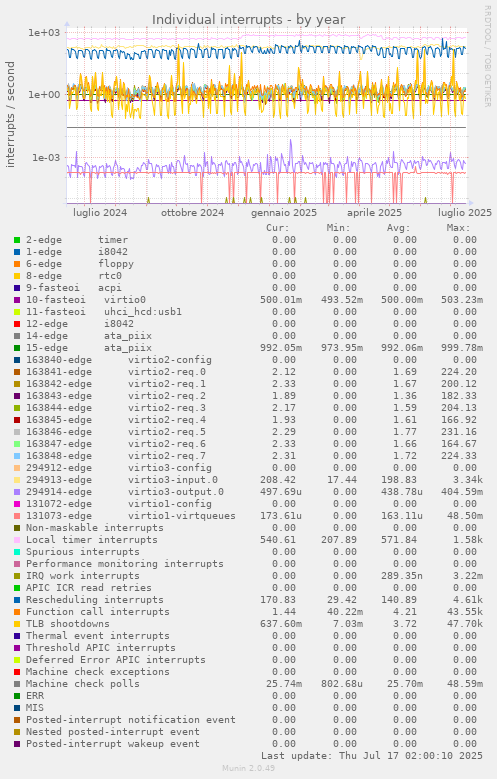This screenshot has height=779, width=497.
Task: Click the interrupts graph plot area
Action: [x=267, y=115]
